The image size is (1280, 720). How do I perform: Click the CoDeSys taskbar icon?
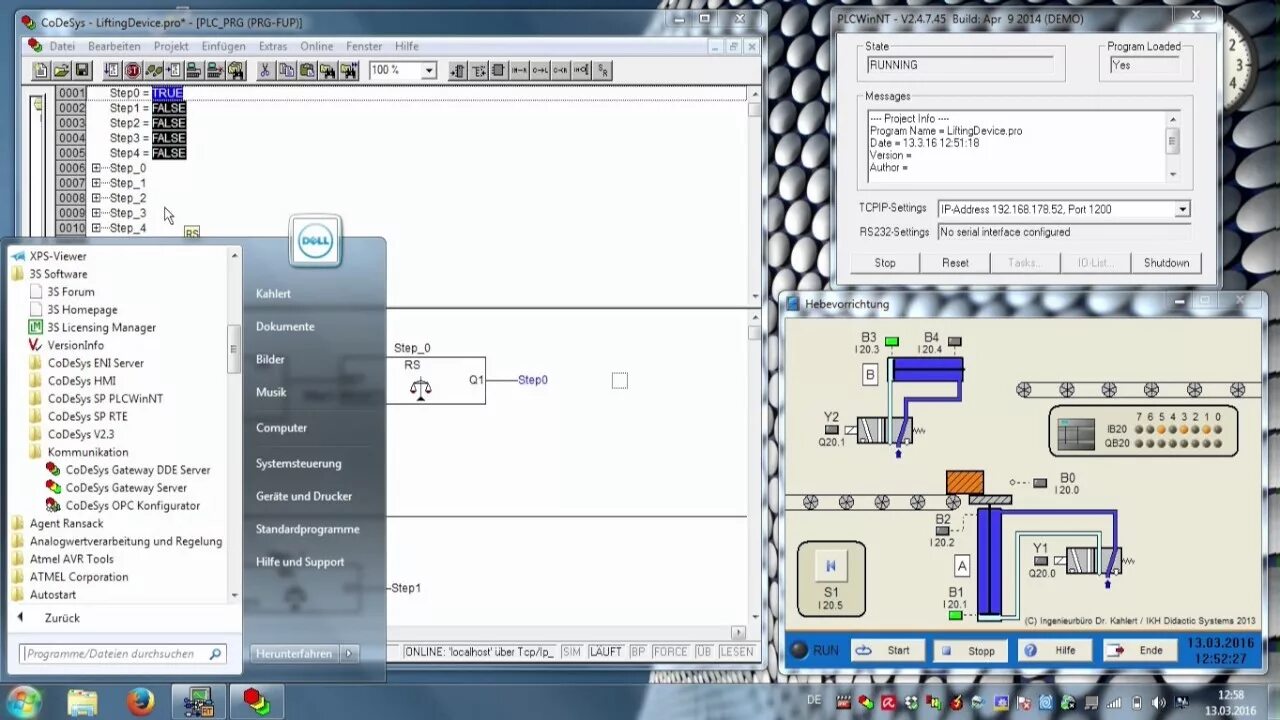[257, 702]
